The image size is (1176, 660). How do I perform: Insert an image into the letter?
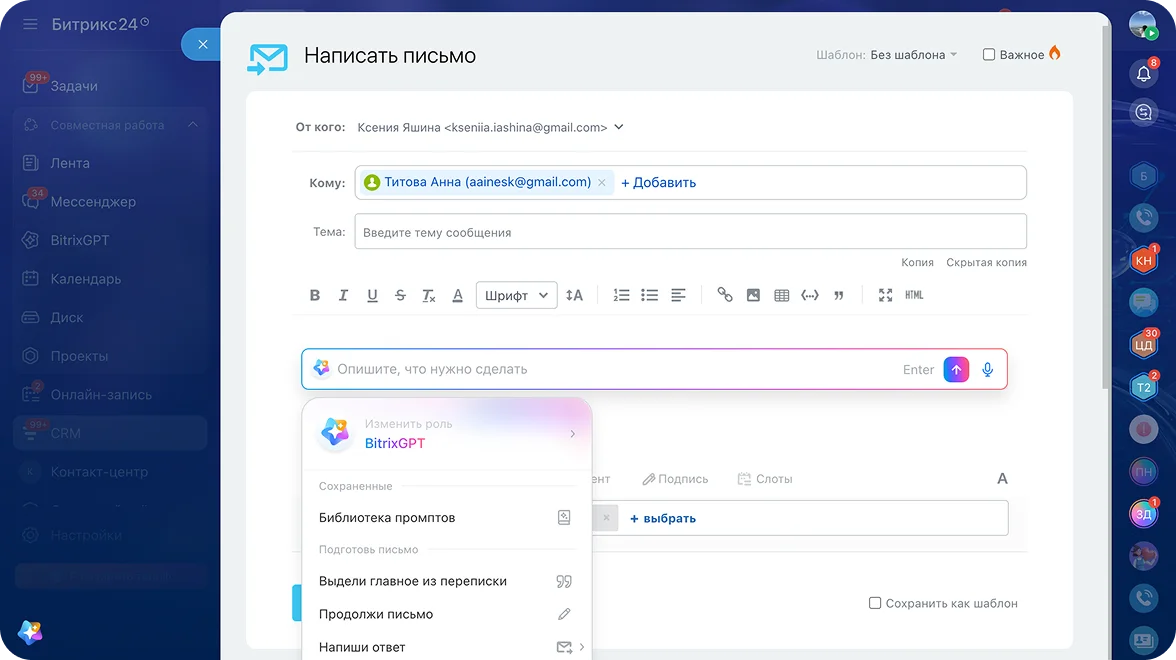tap(753, 296)
